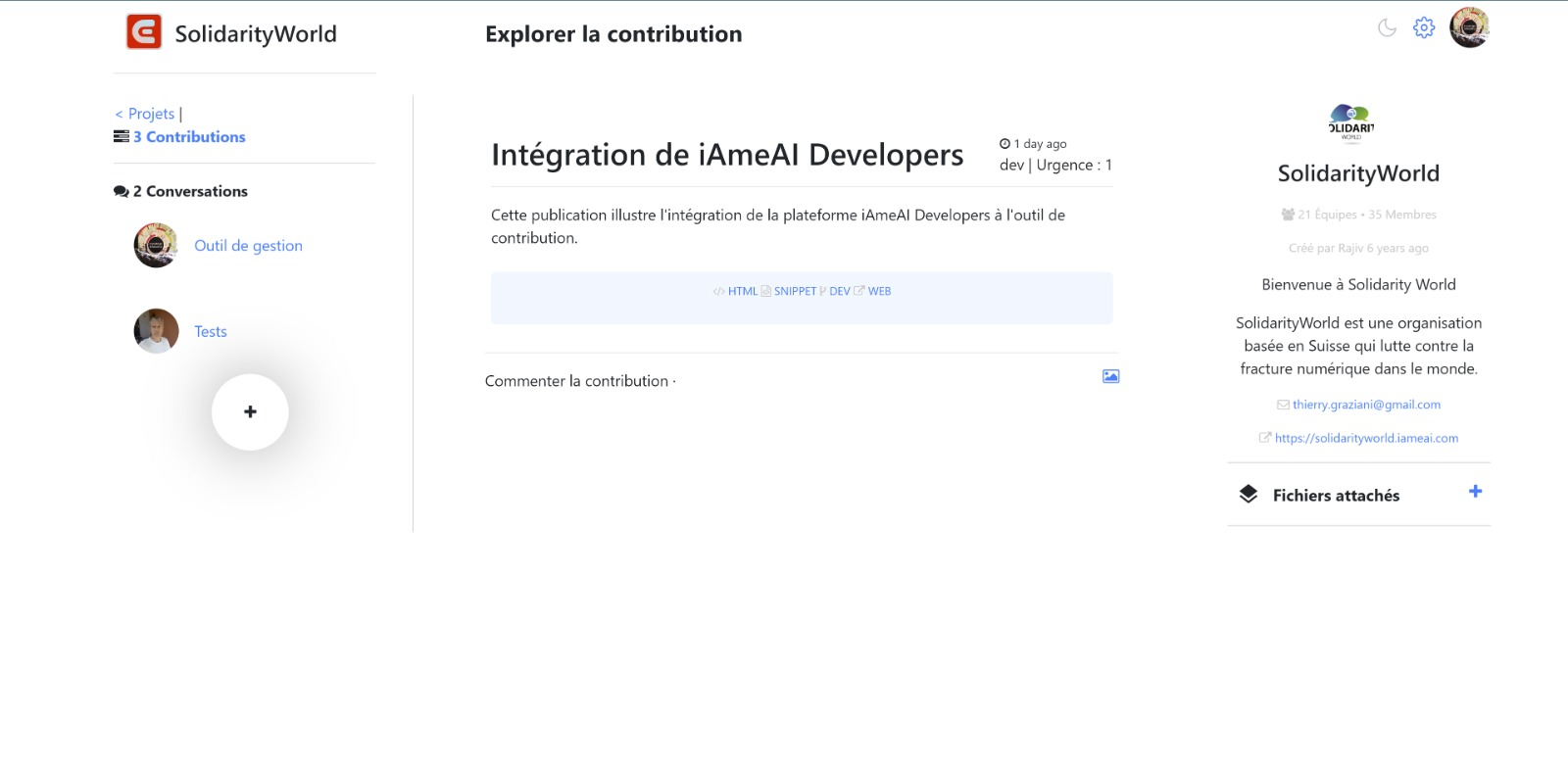
Task: Add an attached file with the blue plus
Action: tap(1475, 492)
